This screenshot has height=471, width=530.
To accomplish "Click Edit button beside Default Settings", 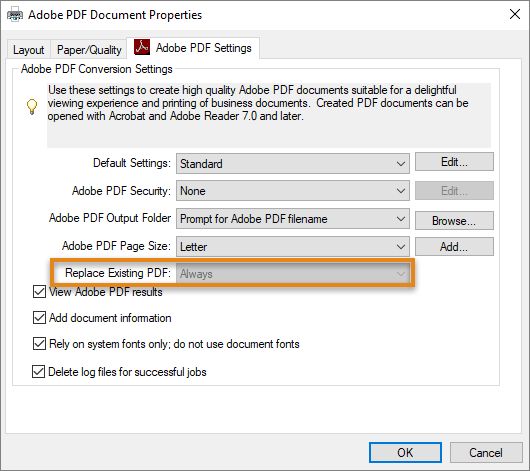I will point(454,162).
